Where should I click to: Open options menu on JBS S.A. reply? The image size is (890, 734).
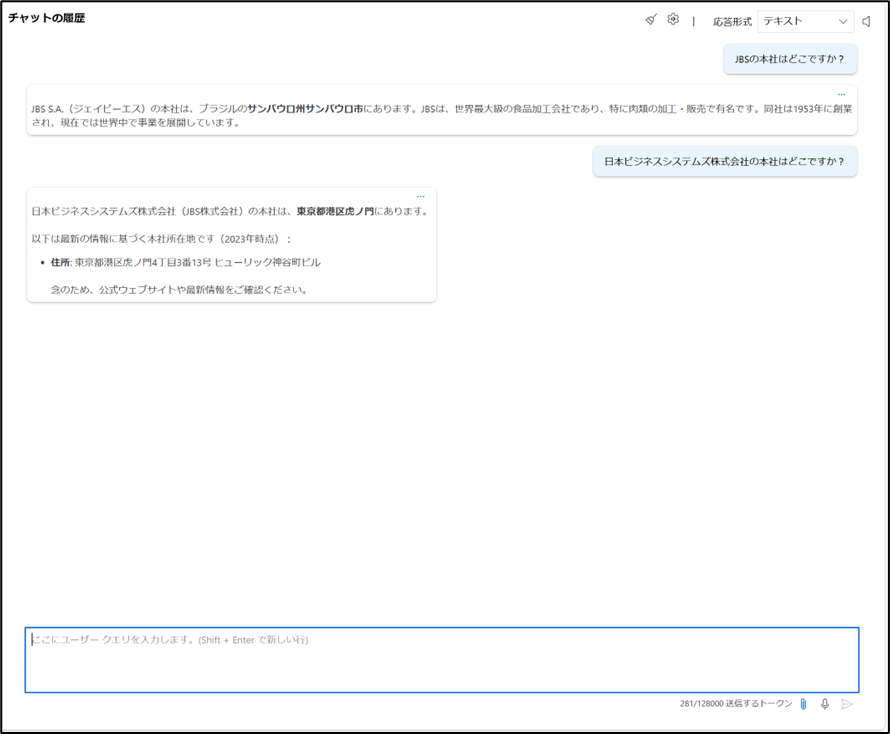pos(841,94)
